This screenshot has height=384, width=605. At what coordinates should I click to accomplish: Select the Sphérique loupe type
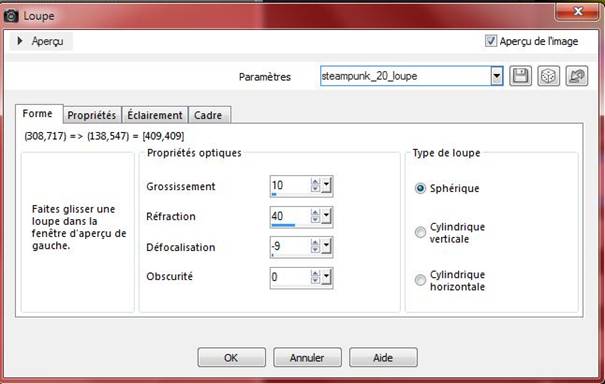(420, 188)
